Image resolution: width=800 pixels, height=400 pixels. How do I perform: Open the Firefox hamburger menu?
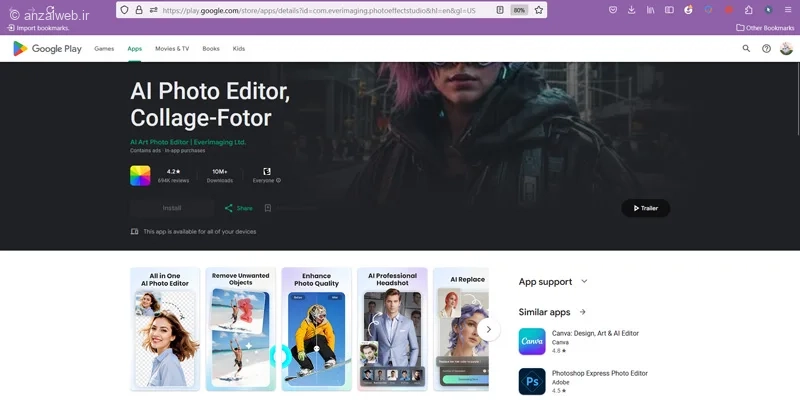788,10
